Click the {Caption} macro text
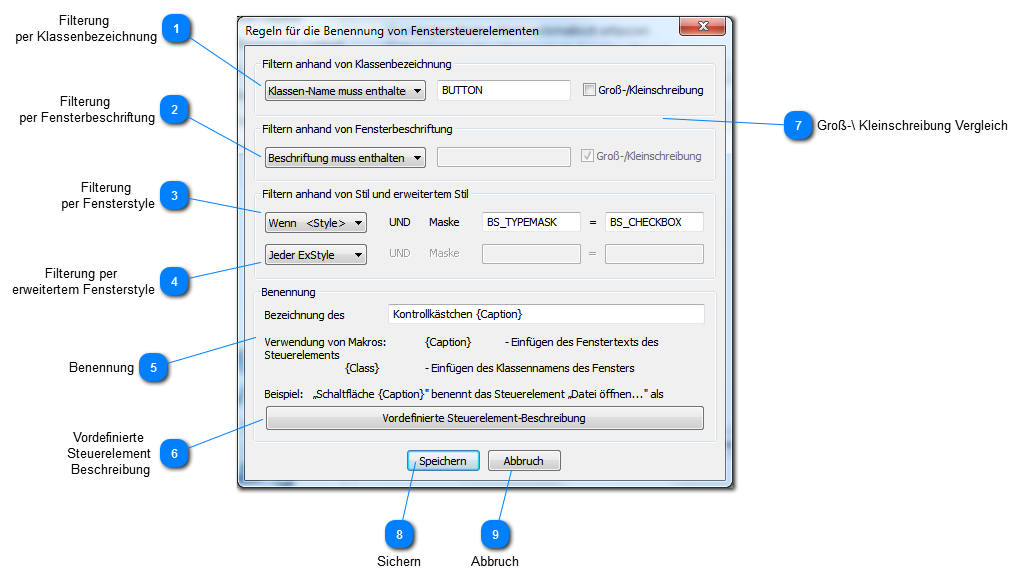 (448, 342)
